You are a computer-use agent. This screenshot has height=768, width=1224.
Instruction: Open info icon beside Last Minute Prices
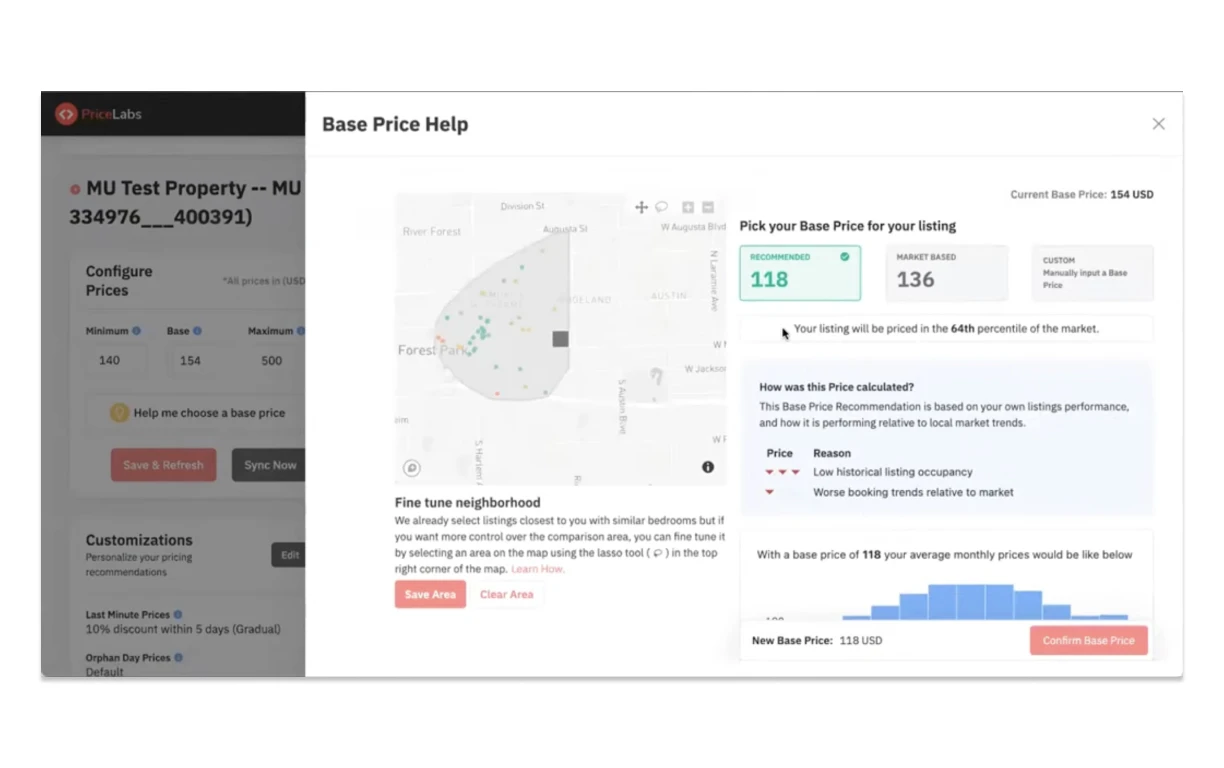pyautogui.click(x=178, y=615)
